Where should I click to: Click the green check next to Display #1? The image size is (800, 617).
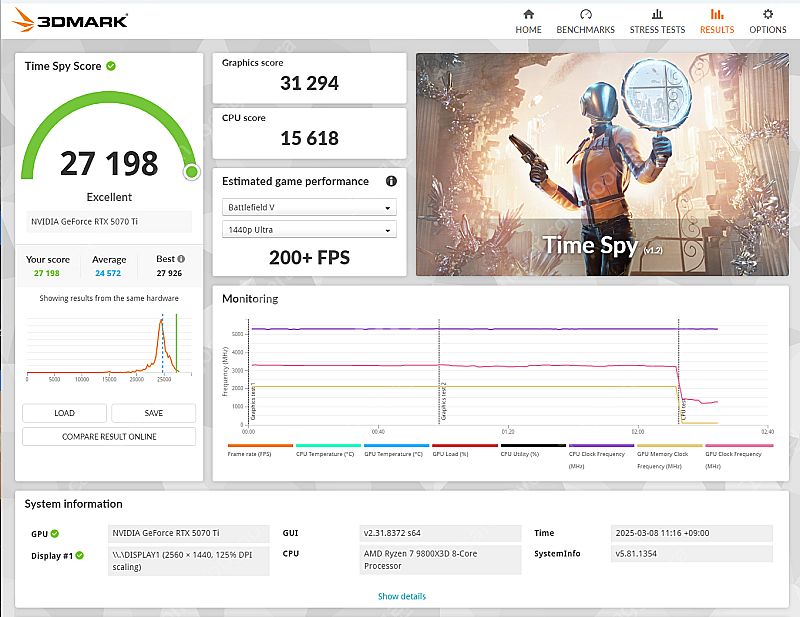click(80, 555)
